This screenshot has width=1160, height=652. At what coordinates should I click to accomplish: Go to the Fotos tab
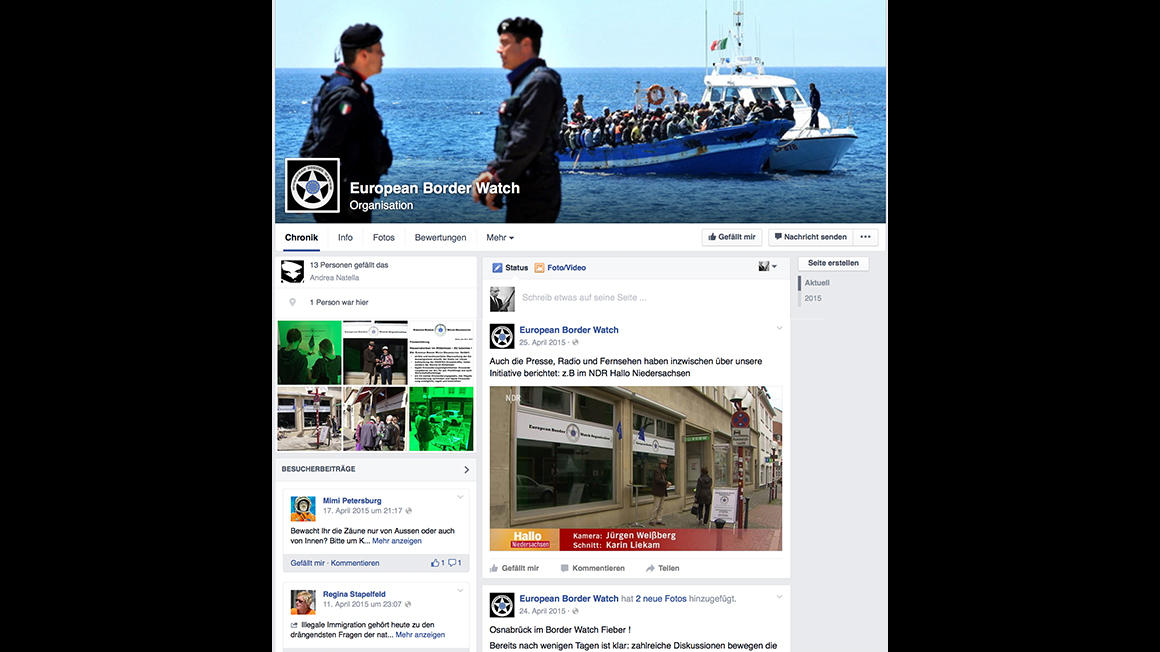[x=383, y=238]
